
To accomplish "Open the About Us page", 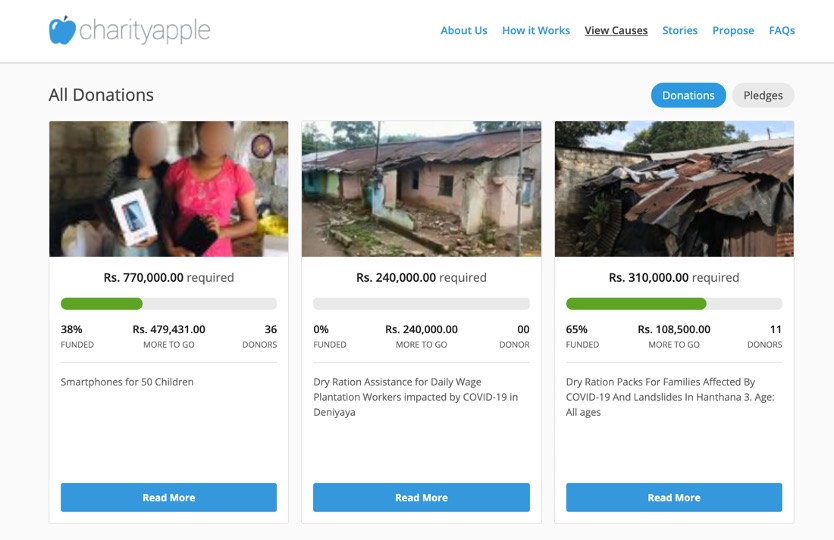I will [x=464, y=31].
